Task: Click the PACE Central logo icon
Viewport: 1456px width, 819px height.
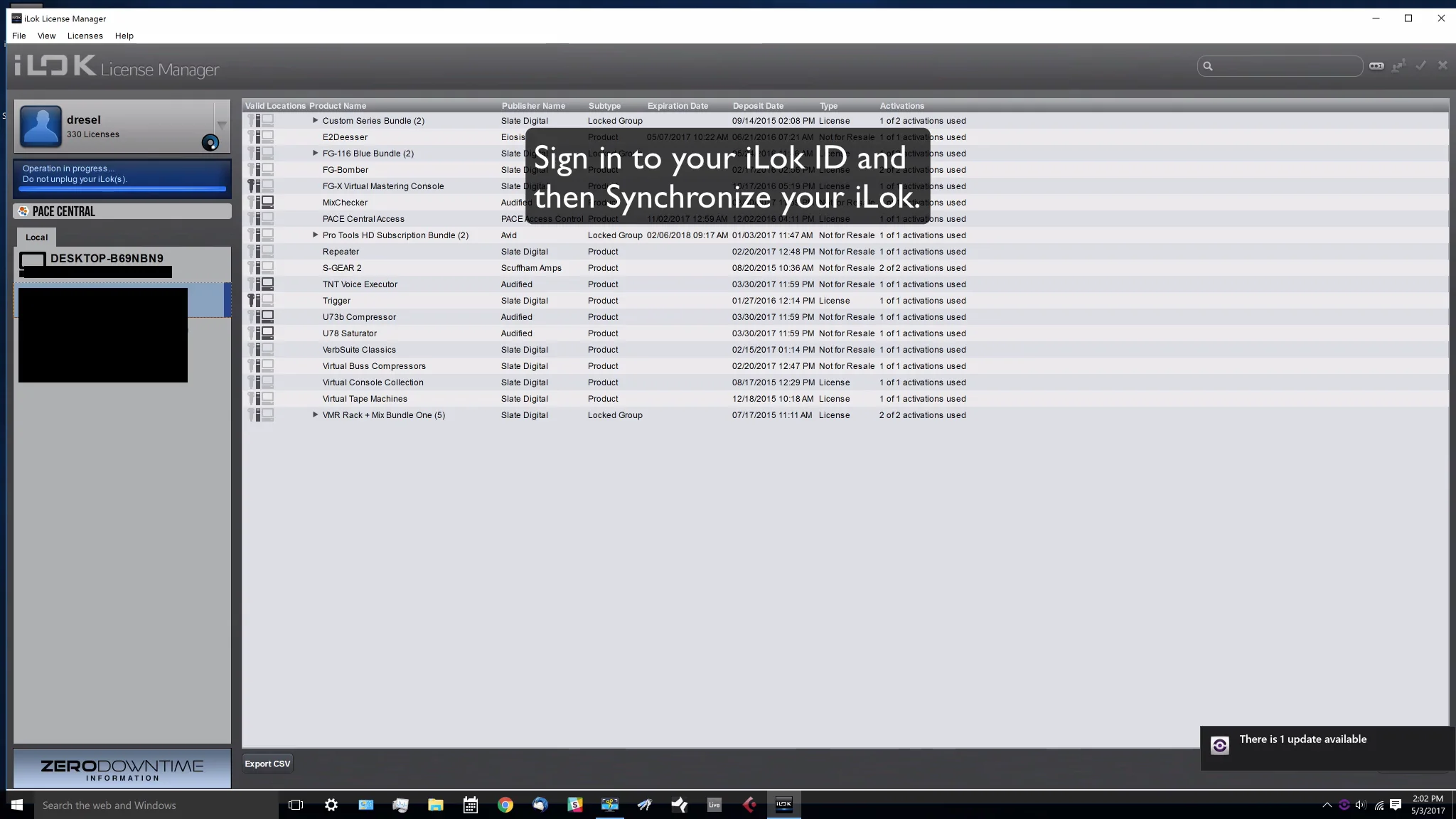Action: click(23, 211)
